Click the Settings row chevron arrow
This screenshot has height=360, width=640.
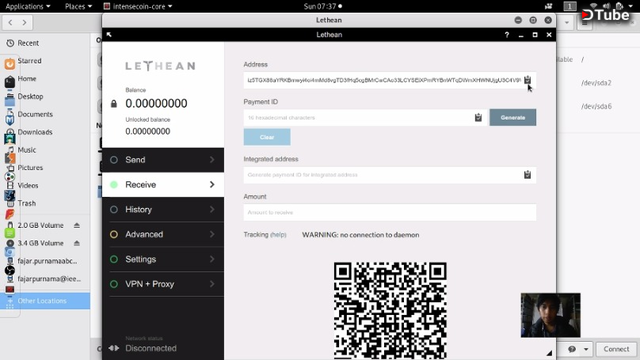click(212, 259)
